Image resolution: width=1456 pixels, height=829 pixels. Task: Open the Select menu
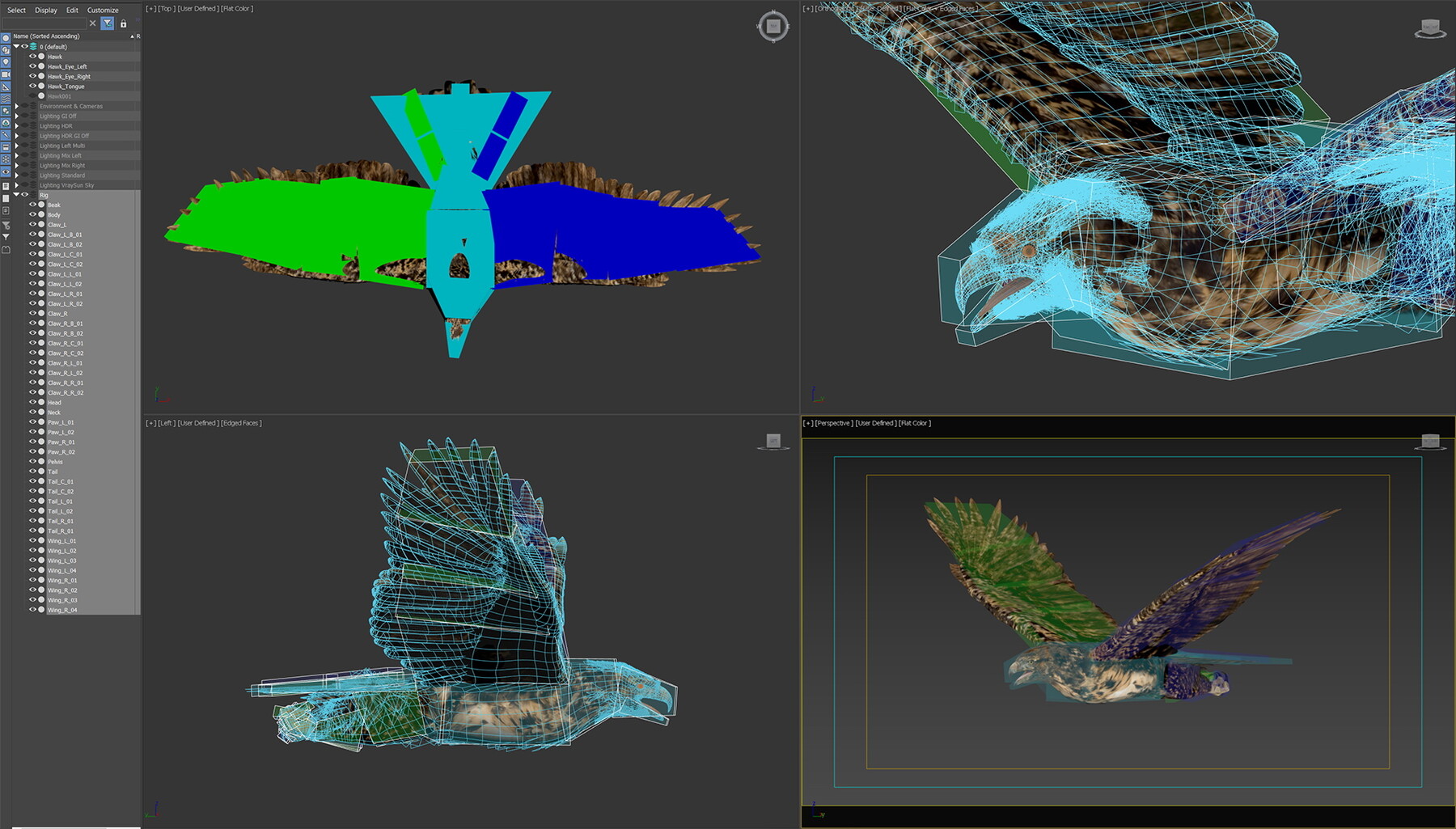(16, 10)
